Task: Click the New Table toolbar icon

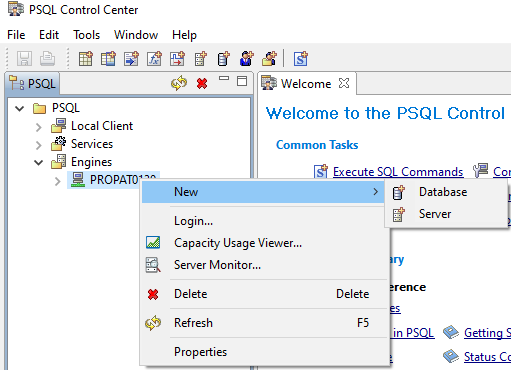Action: (x=86, y=59)
